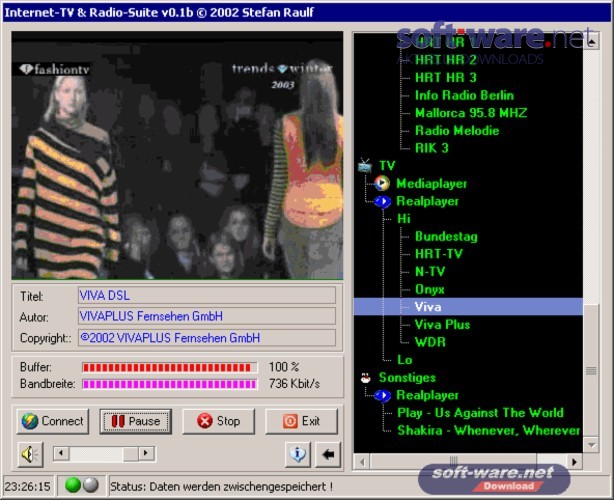Click the Autor field VIVAPLUS Fernsehen GmbH

click(x=207, y=316)
